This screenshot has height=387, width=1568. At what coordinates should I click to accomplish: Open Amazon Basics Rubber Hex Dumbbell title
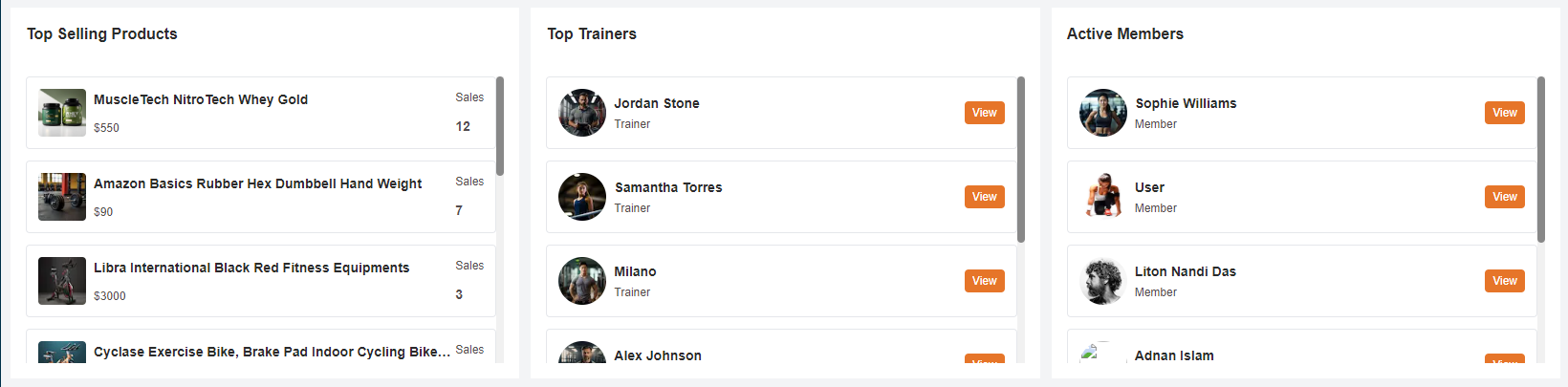(x=257, y=183)
